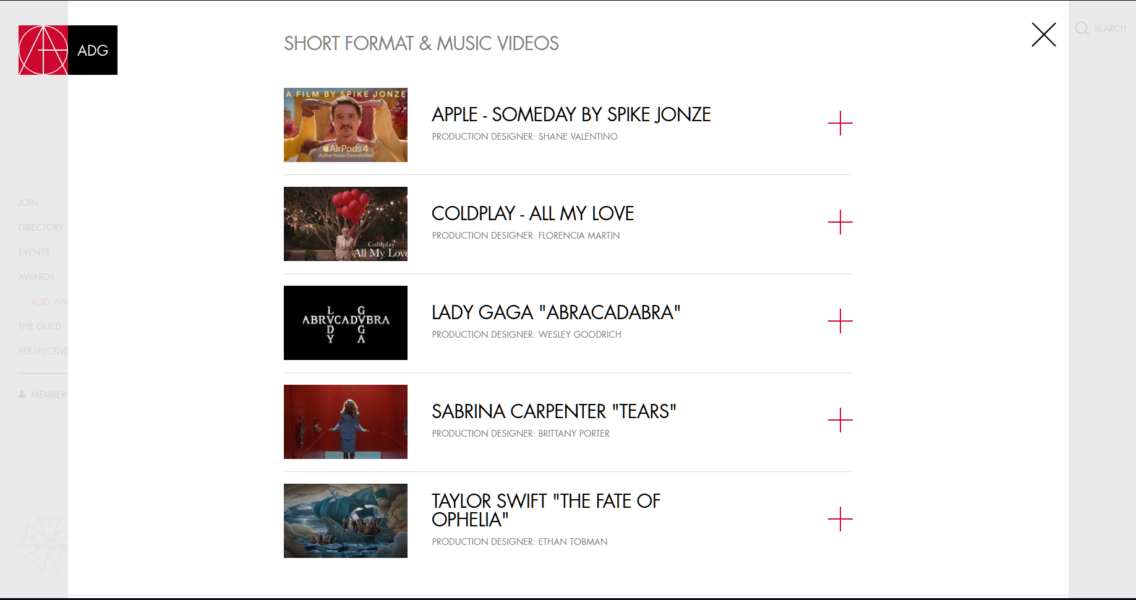
Task: Click the search magnifier icon
Action: click(x=1082, y=28)
